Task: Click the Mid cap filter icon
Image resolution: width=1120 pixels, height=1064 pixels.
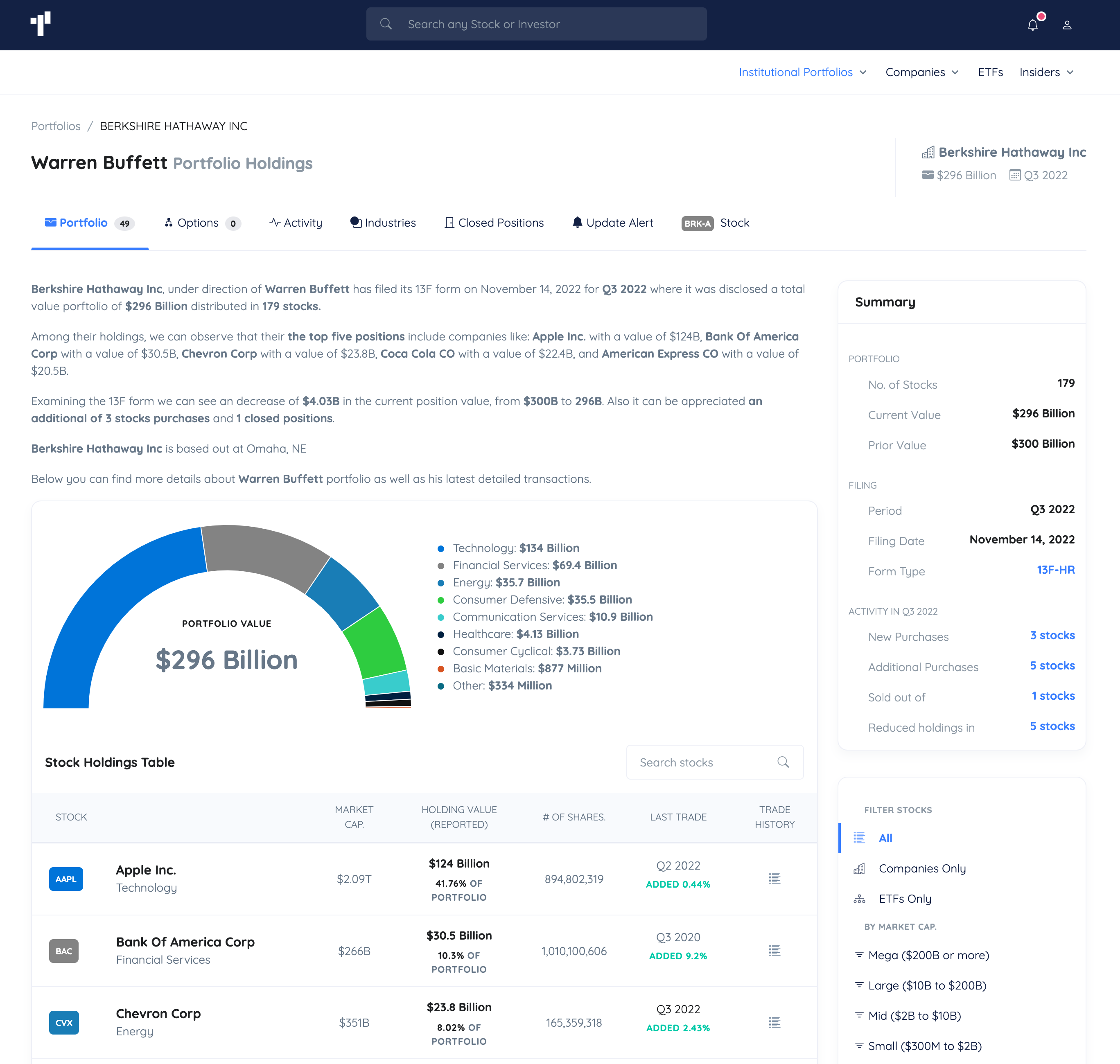Action: (x=859, y=1014)
